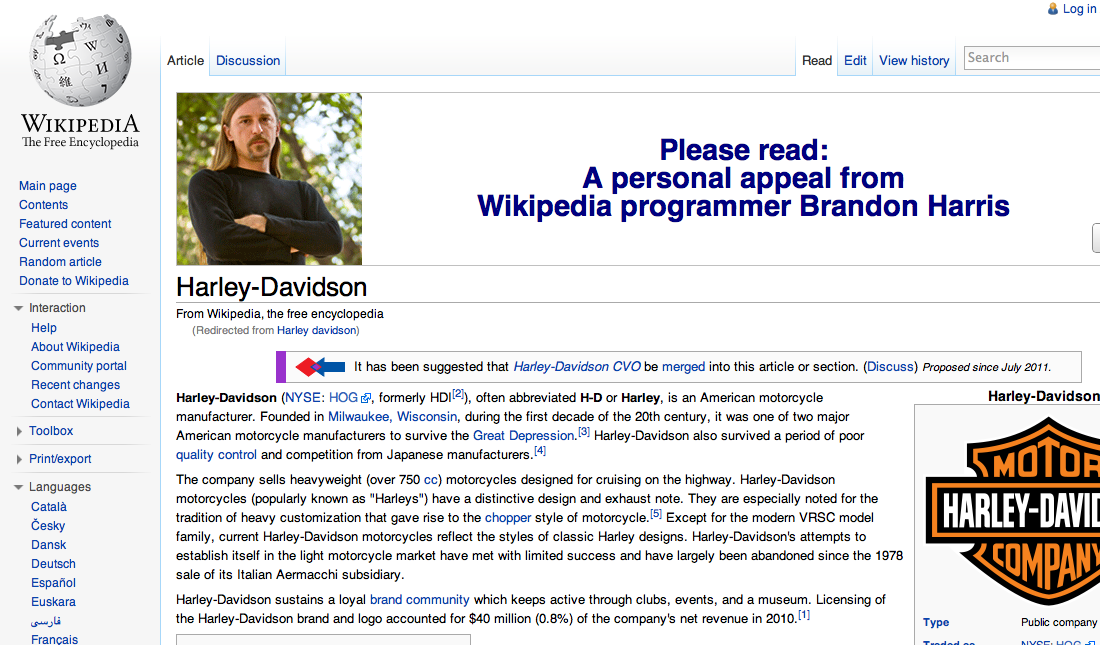Click the Wikipedia globe logo

(80, 63)
